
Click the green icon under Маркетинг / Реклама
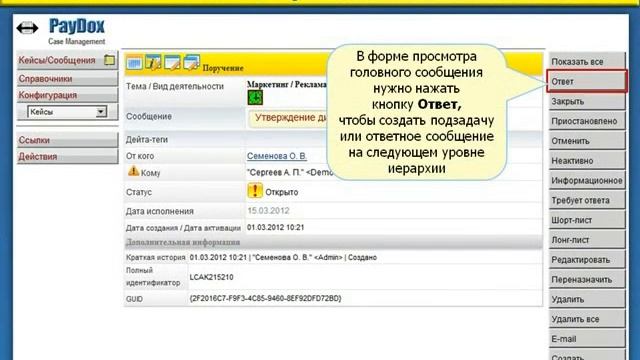255,98
